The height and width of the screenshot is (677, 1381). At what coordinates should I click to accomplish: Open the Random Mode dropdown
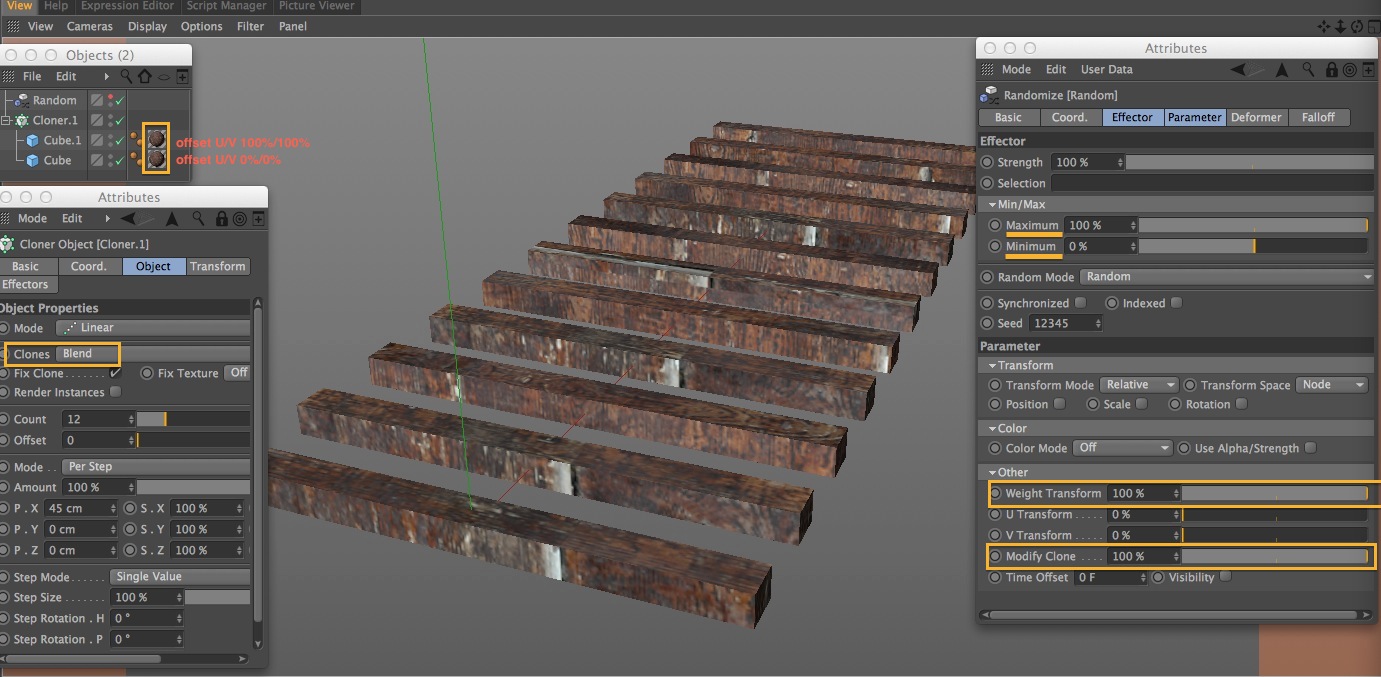pyautogui.click(x=1228, y=277)
